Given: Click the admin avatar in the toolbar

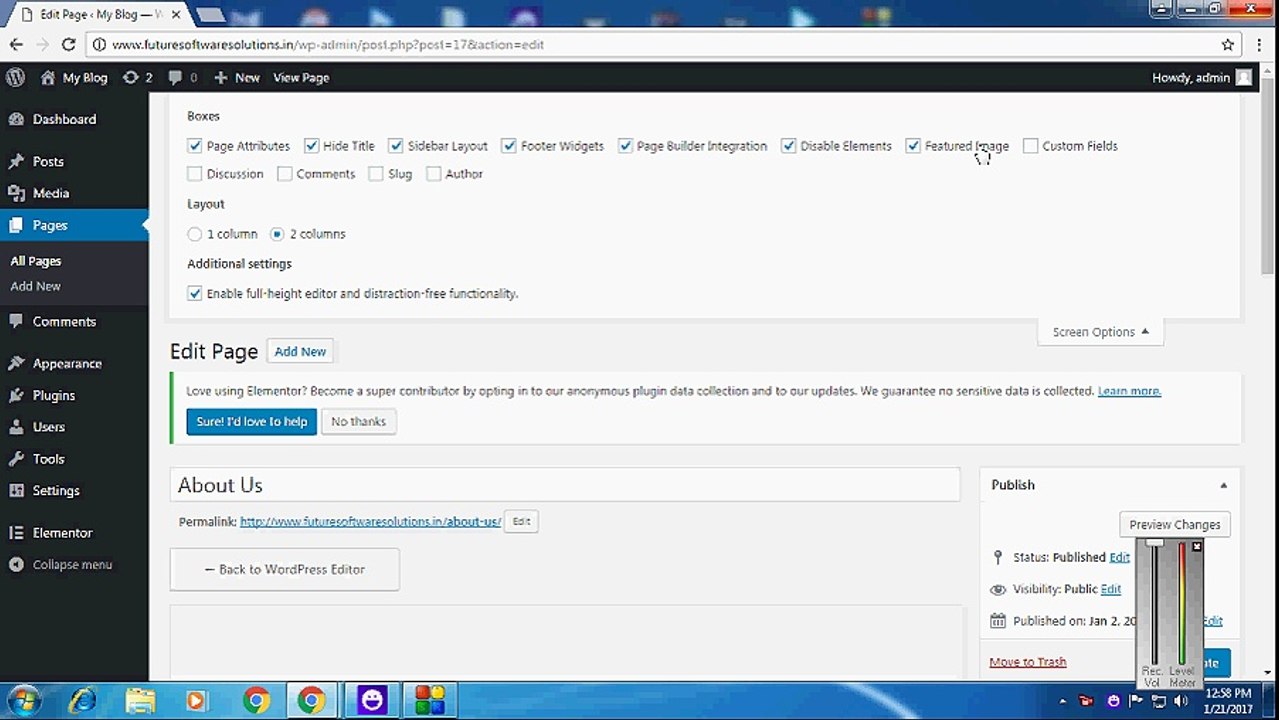Looking at the screenshot, I should 1243,77.
